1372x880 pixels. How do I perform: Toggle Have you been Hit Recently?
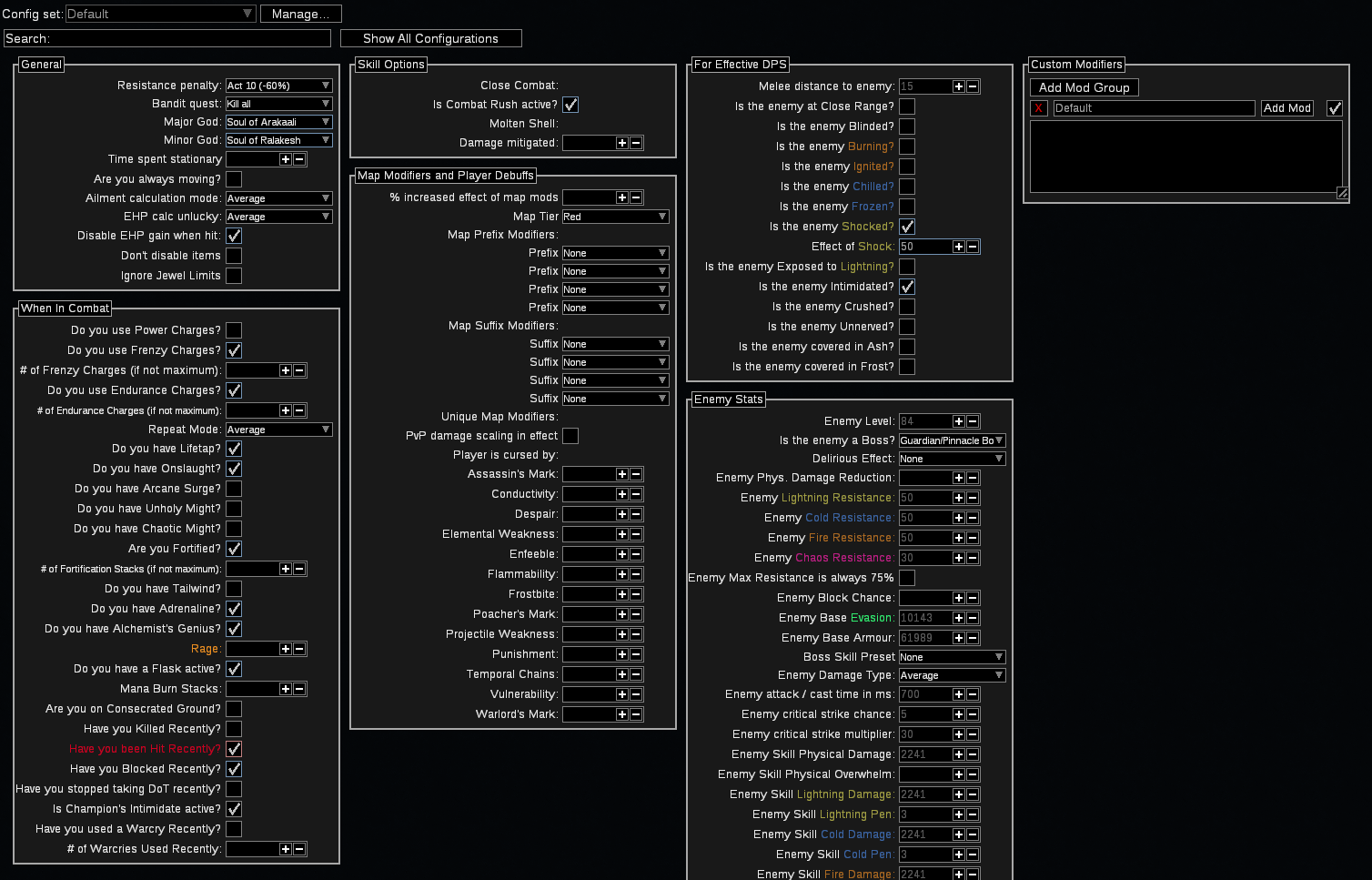tap(234, 749)
